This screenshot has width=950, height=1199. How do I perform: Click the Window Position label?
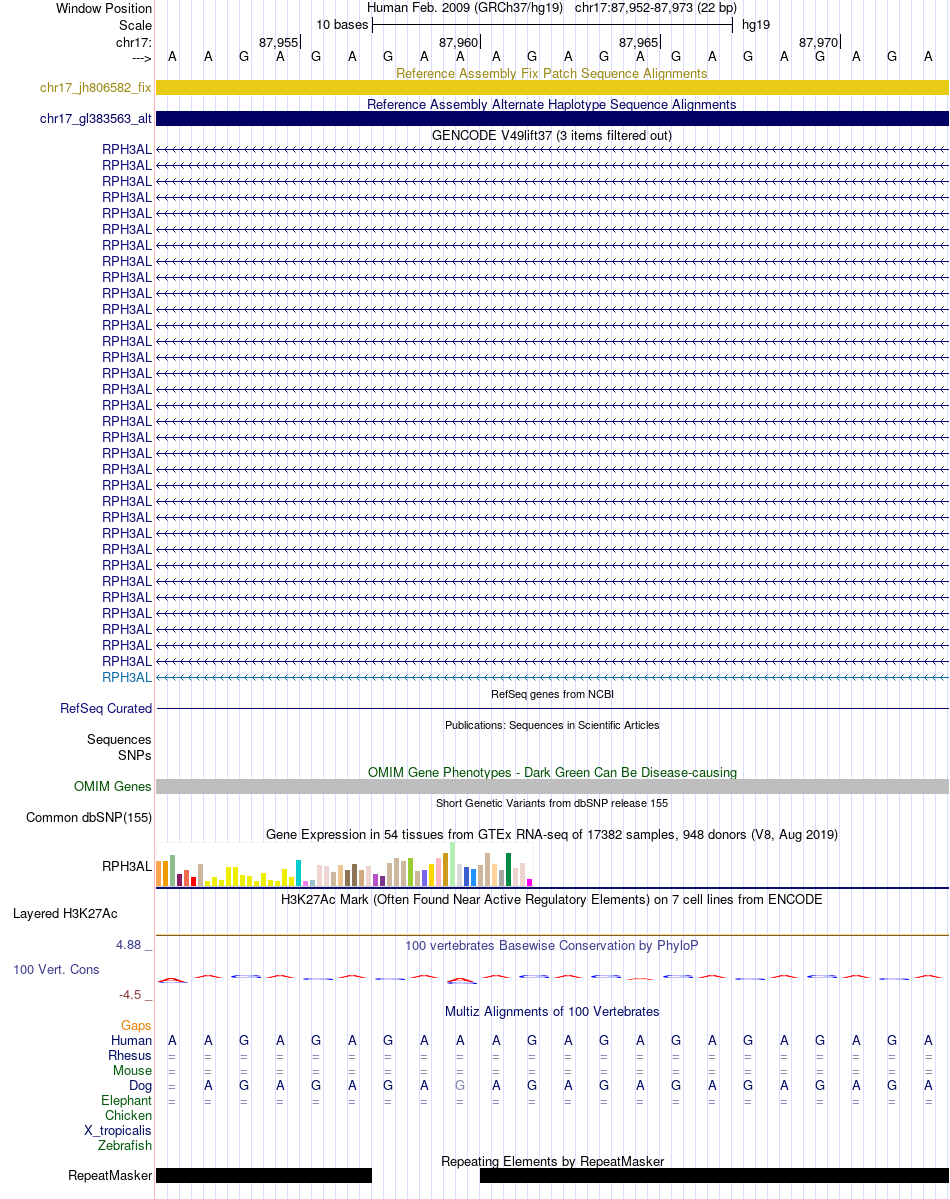pyautogui.click(x=103, y=8)
